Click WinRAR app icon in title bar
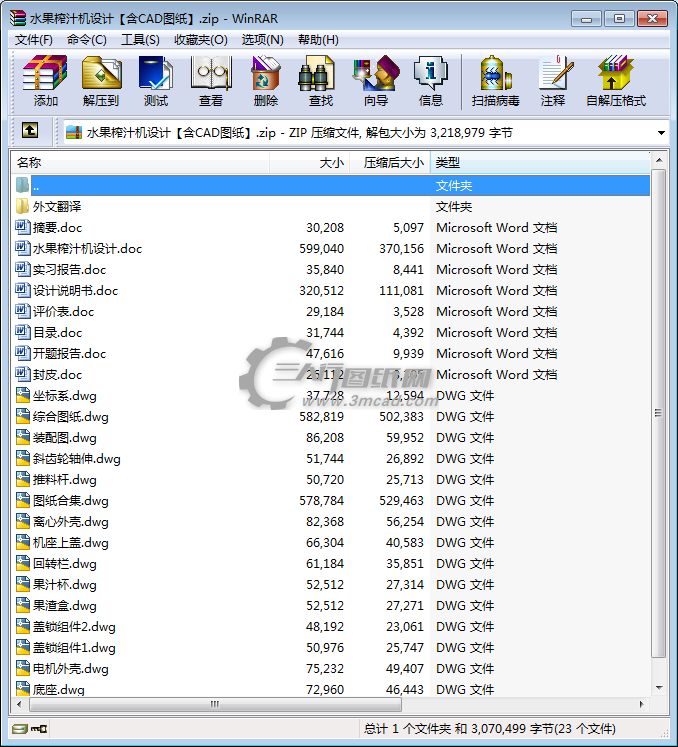678x747 pixels. coord(18,18)
